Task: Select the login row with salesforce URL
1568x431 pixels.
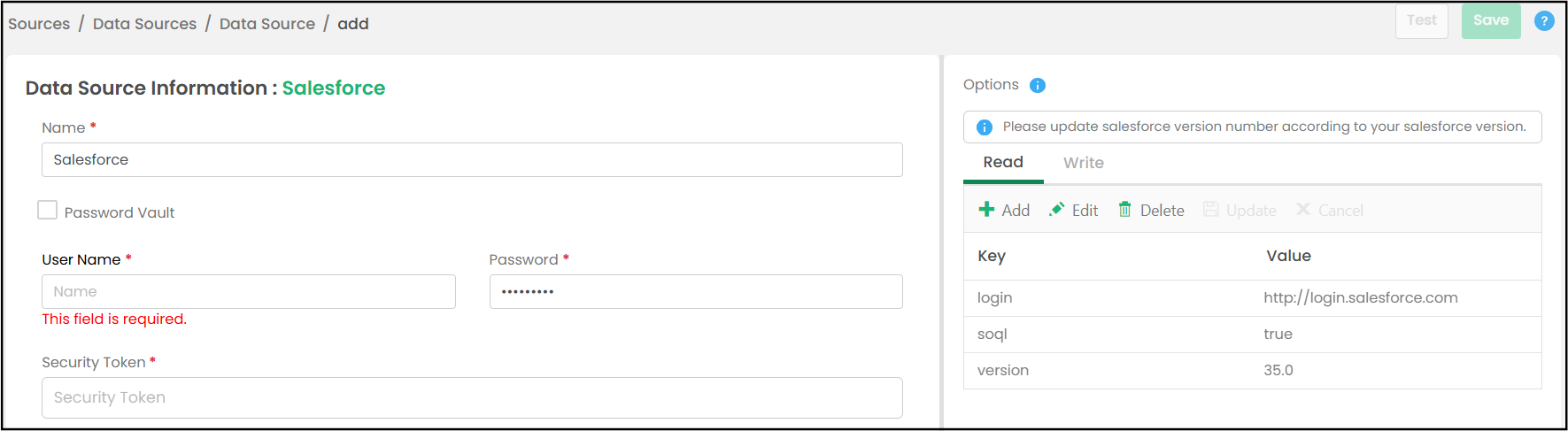Action: tap(1252, 298)
